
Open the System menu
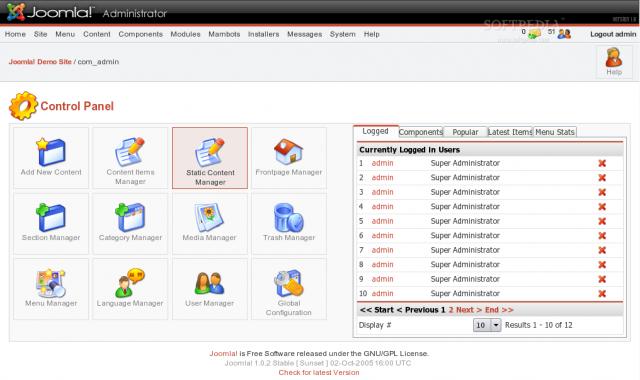(342, 34)
